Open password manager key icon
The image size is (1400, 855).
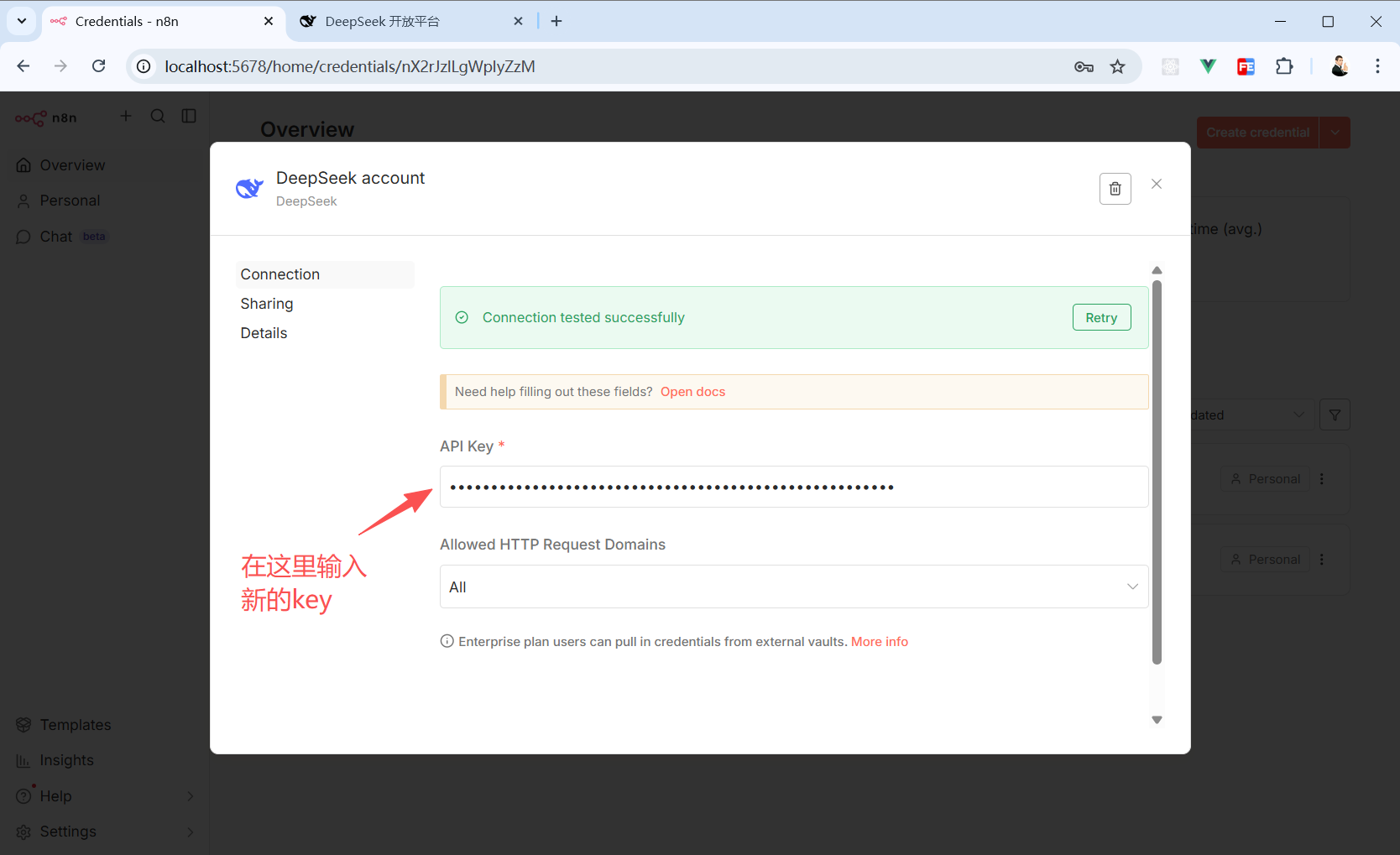1084,66
